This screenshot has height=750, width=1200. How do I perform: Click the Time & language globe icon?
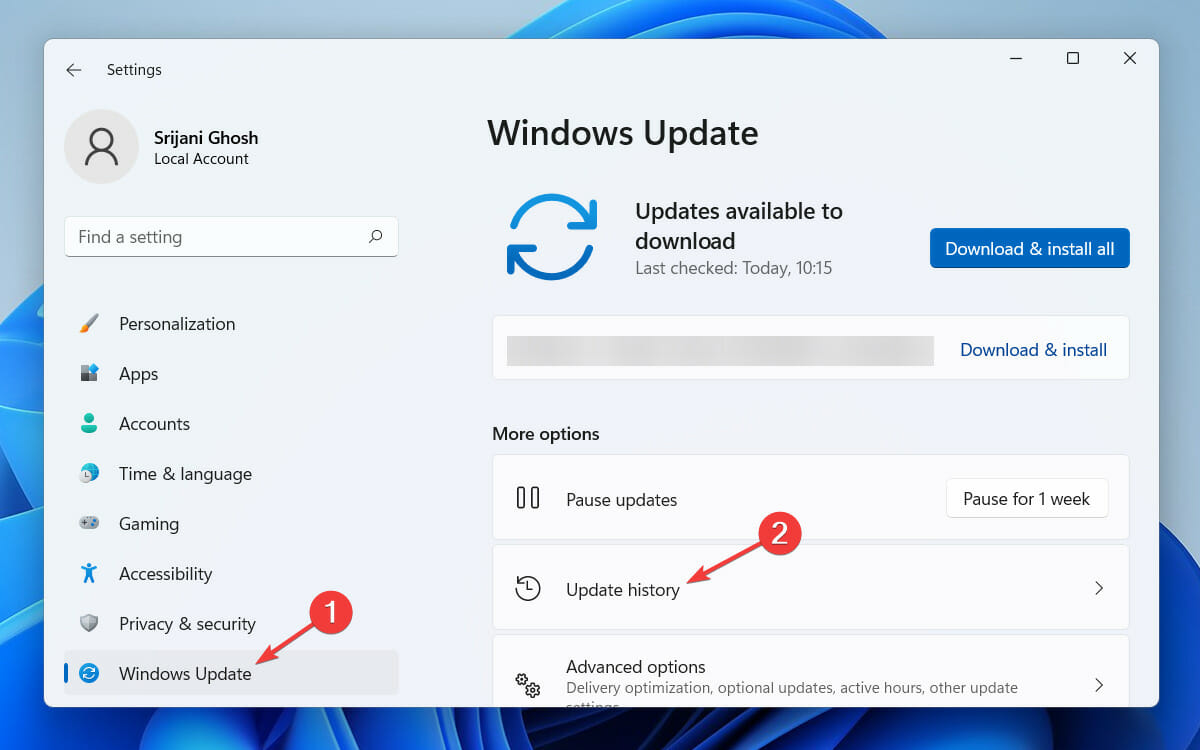(x=89, y=473)
